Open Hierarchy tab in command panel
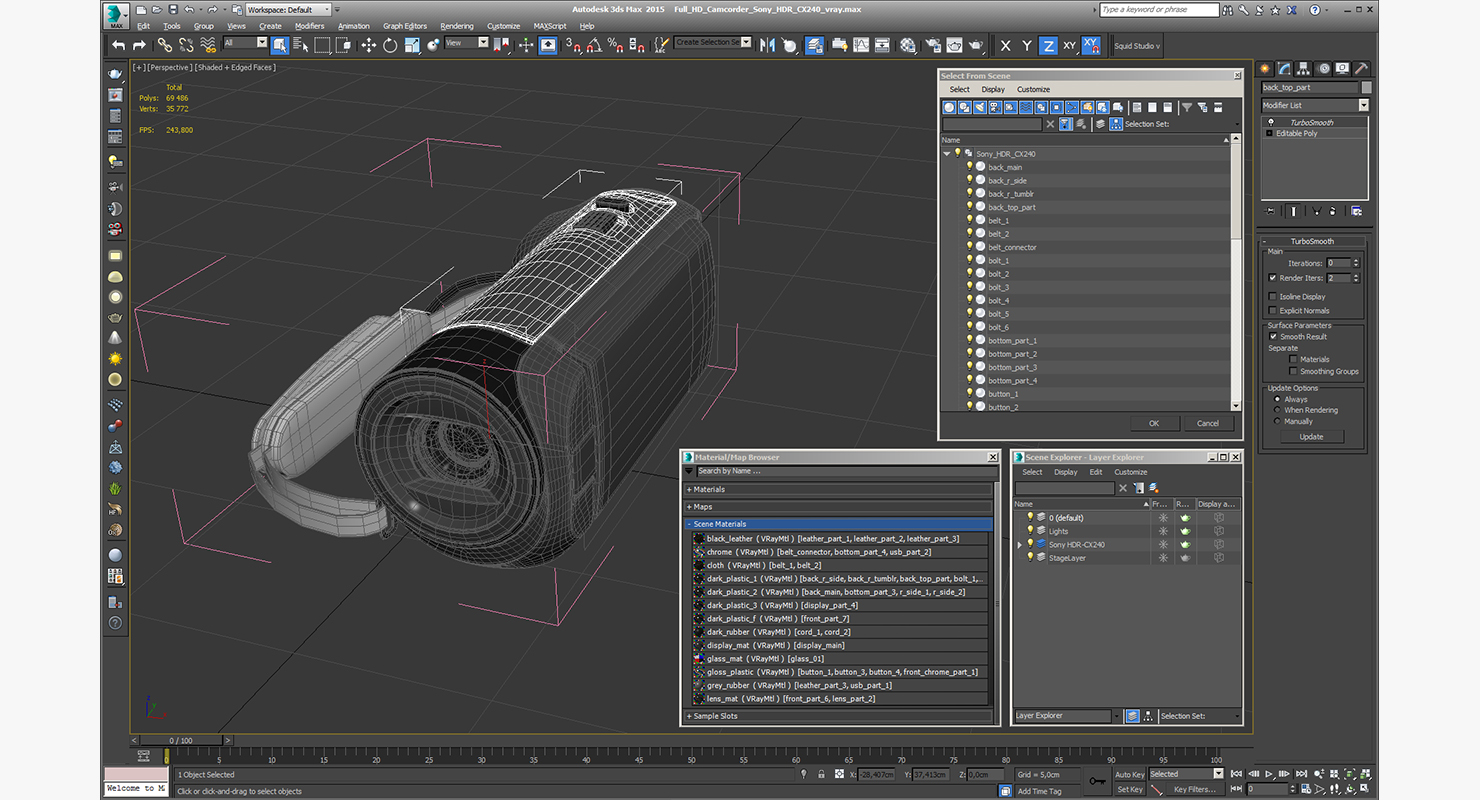 point(1305,68)
